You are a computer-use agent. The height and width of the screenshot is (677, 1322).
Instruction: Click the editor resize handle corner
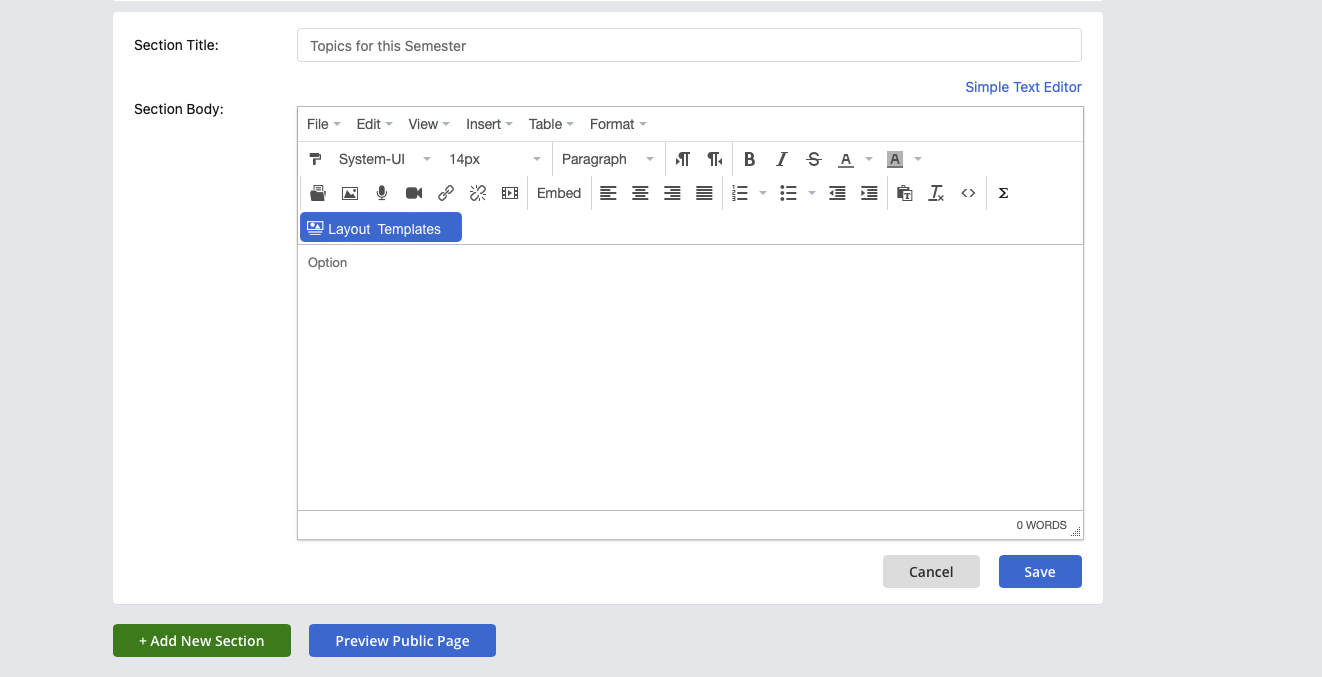1076,531
